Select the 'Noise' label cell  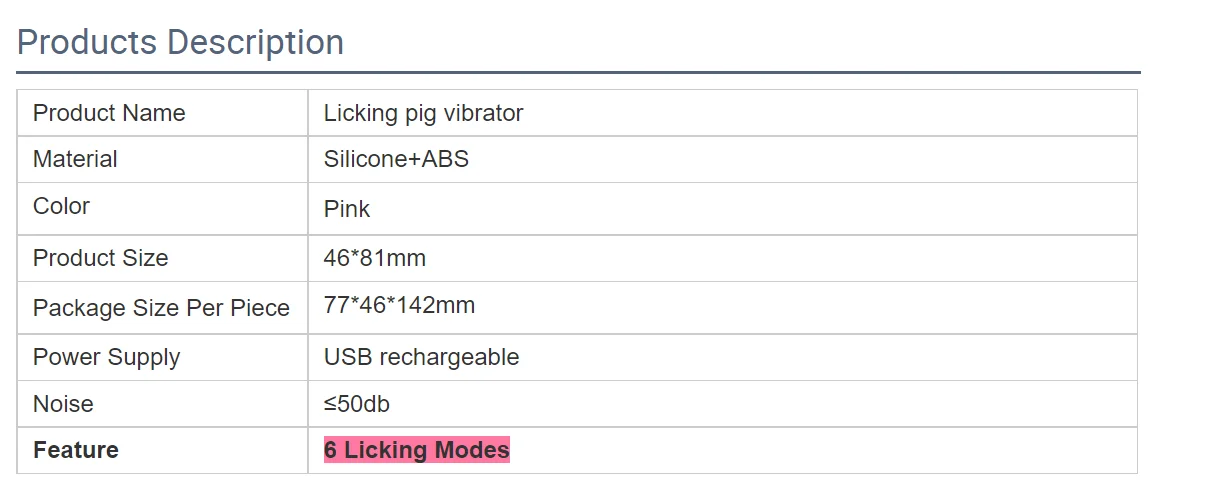63,404
